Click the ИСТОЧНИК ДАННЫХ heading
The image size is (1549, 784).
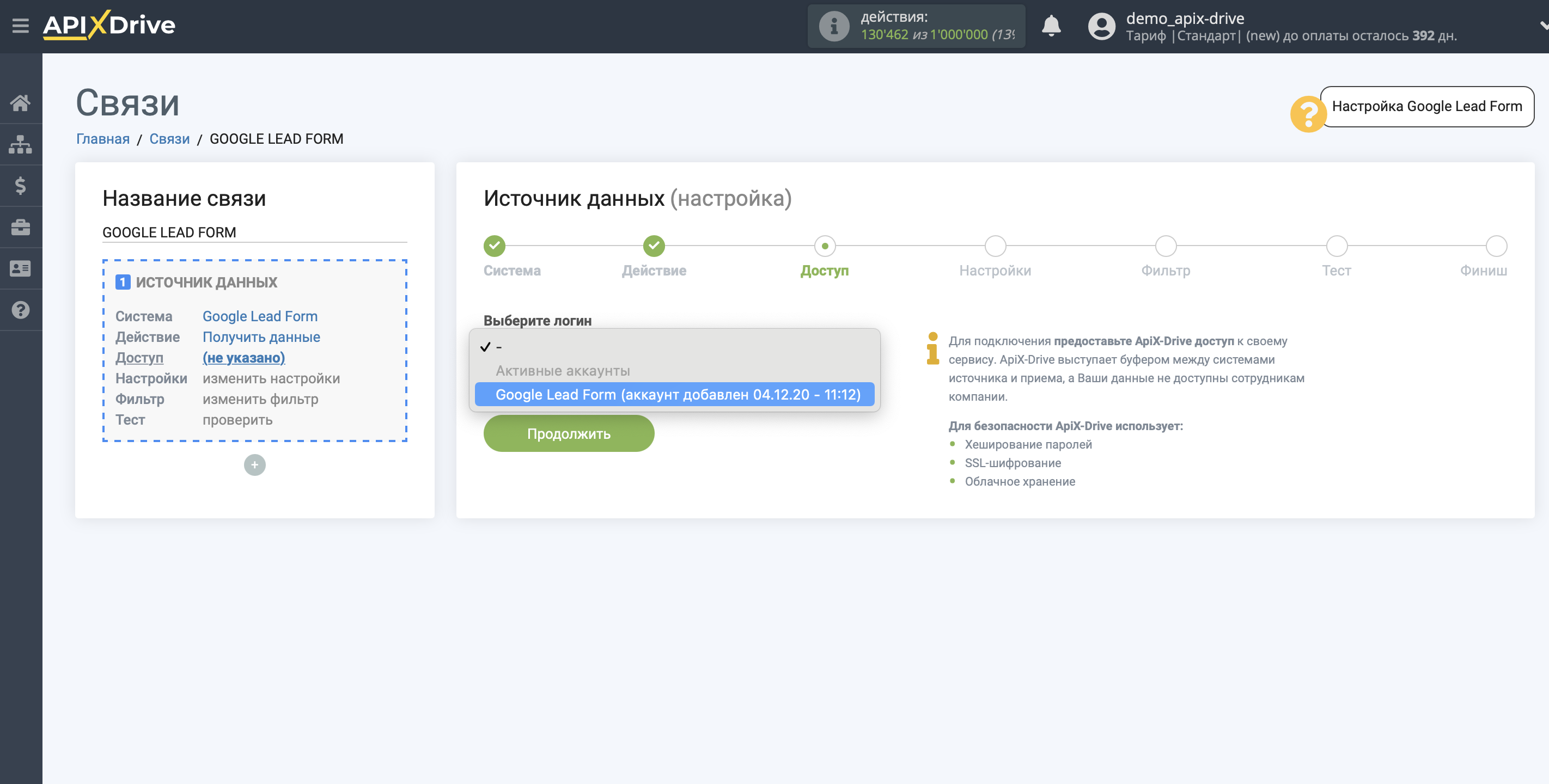tap(206, 283)
